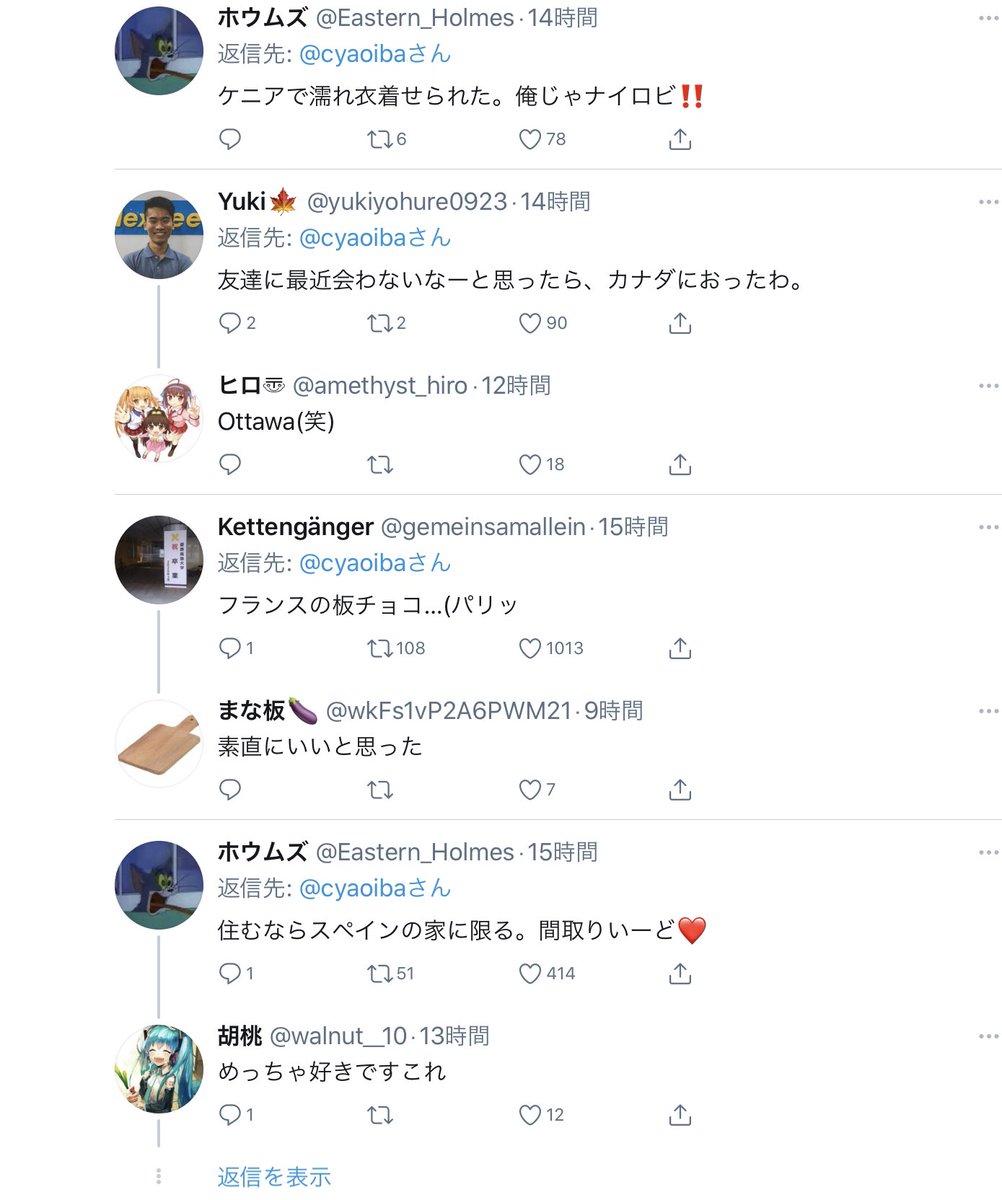Open the @cyaoiba mention in Yuki's tweet

click(375, 238)
